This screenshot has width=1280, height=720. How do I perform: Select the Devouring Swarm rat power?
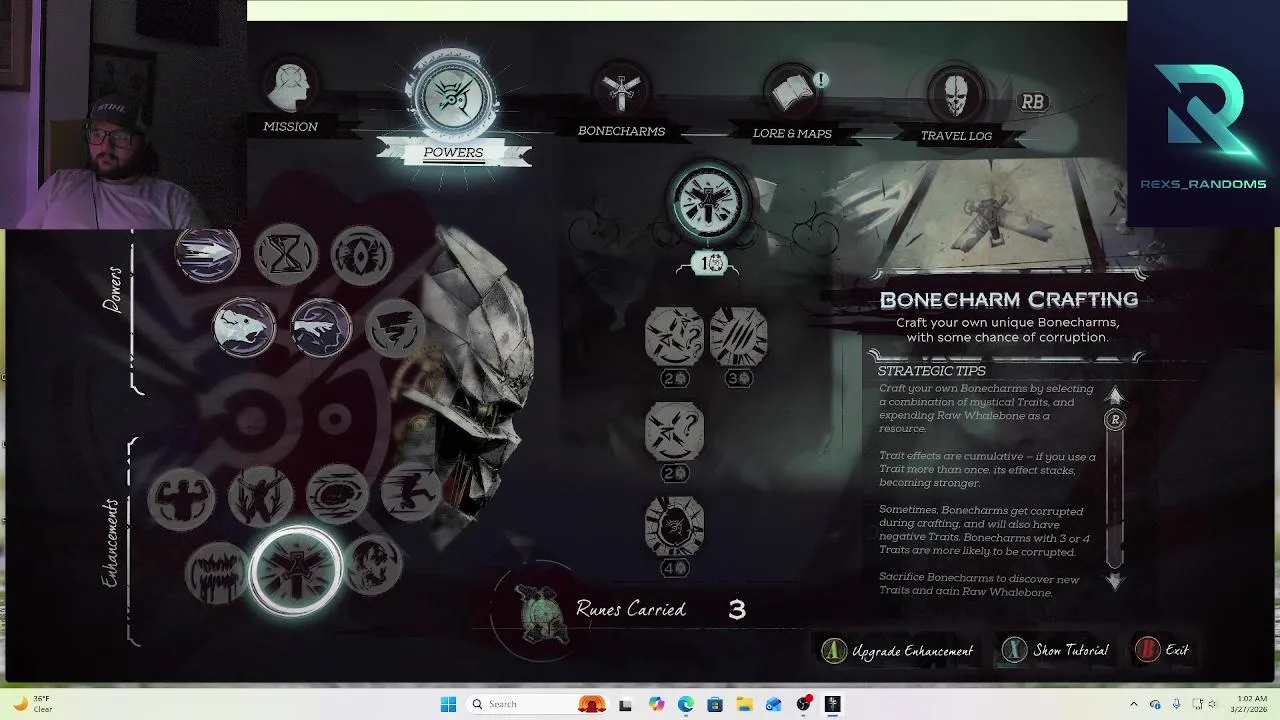click(244, 328)
